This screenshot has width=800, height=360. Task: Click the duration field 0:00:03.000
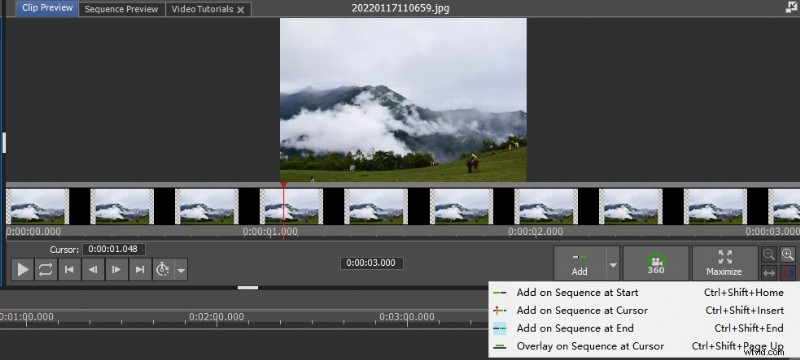[x=371, y=263]
